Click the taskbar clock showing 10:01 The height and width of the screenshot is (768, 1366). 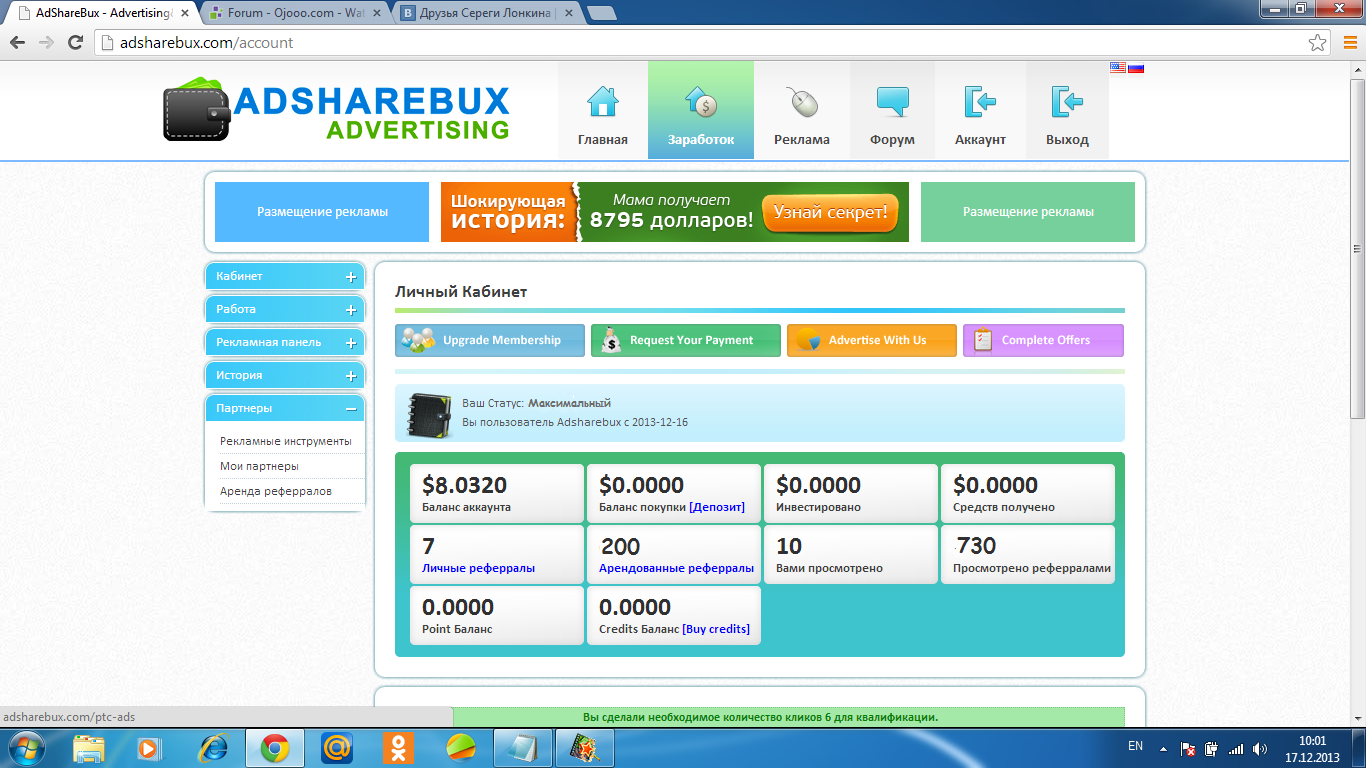[1312, 748]
